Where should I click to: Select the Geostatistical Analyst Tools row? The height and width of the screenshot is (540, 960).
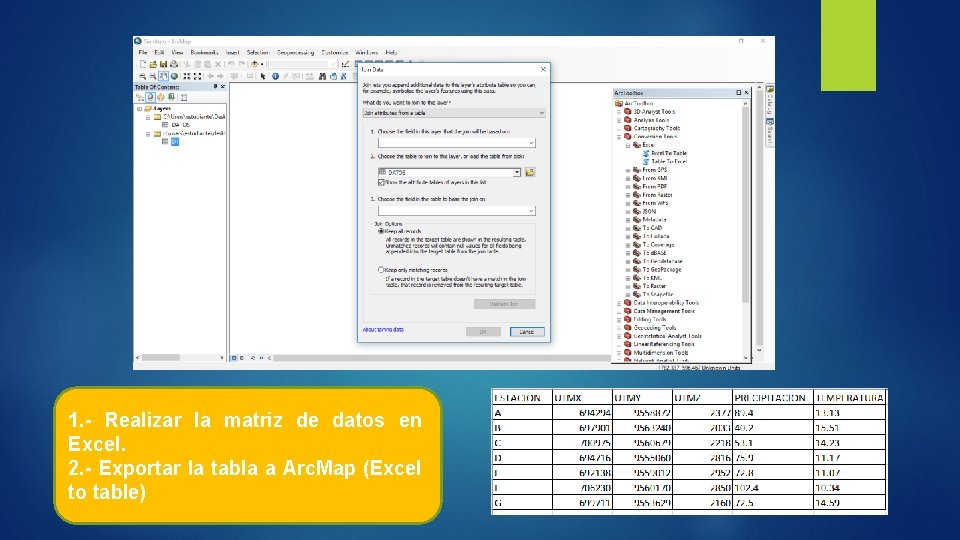pos(663,336)
